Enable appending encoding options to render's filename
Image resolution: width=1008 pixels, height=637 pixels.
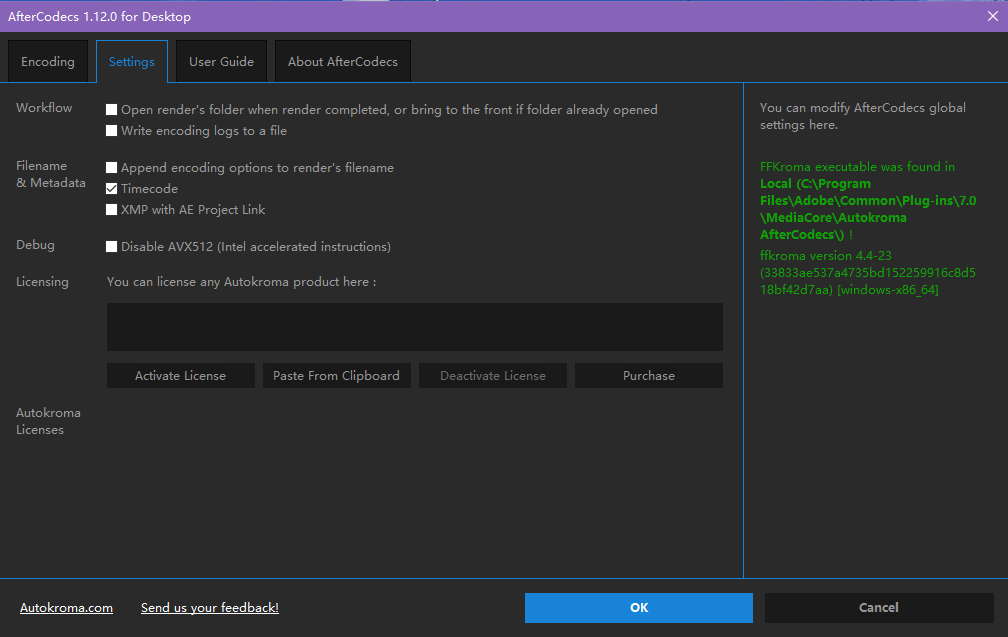[112, 167]
